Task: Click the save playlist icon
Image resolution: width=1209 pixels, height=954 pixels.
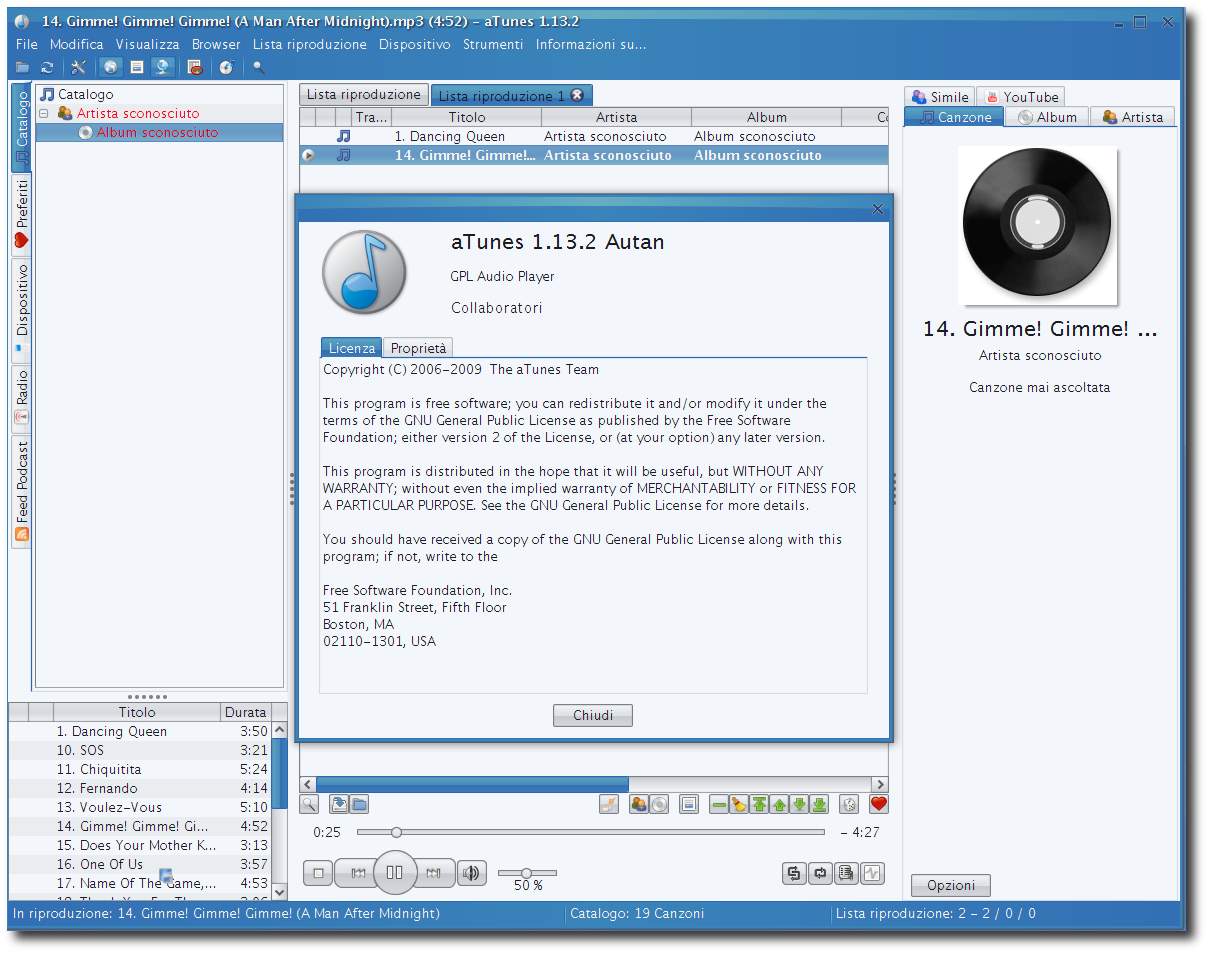Action: (x=339, y=804)
